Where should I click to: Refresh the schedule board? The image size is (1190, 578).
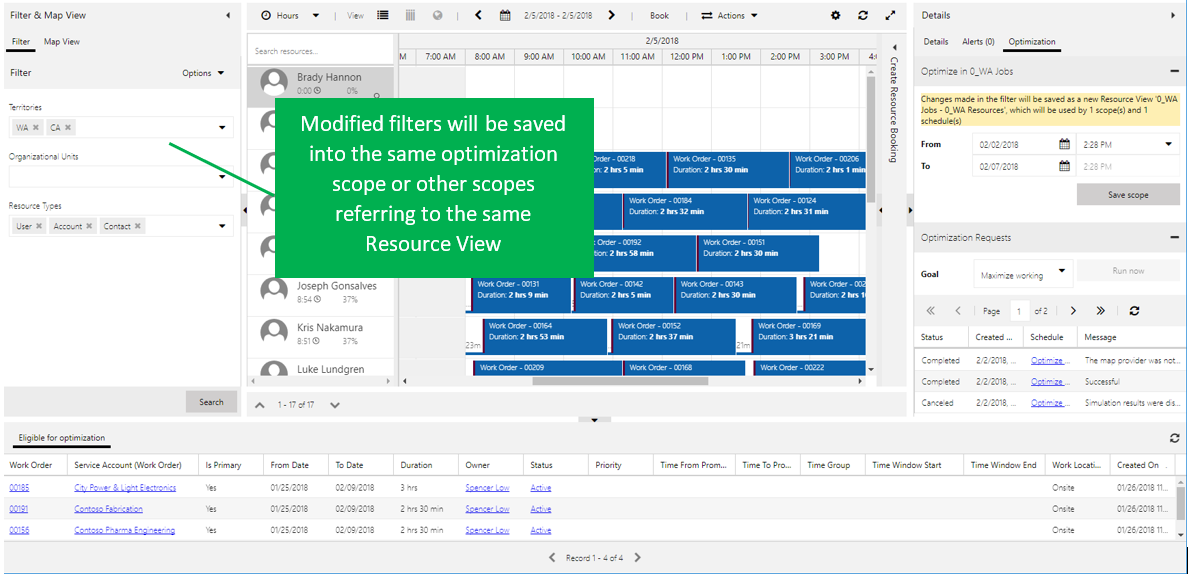[862, 15]
